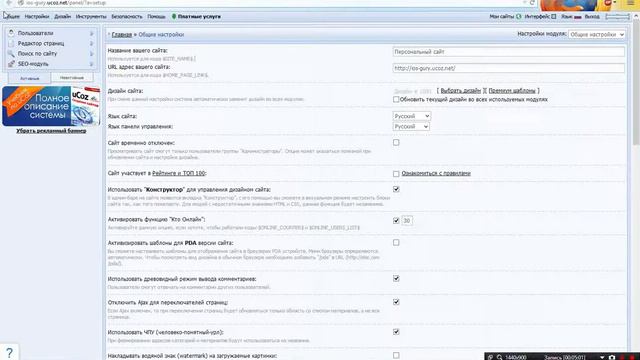Click the Page editor icon in sidebar
Viewport: 640px width, 360px height.
(x=11, y=43)
